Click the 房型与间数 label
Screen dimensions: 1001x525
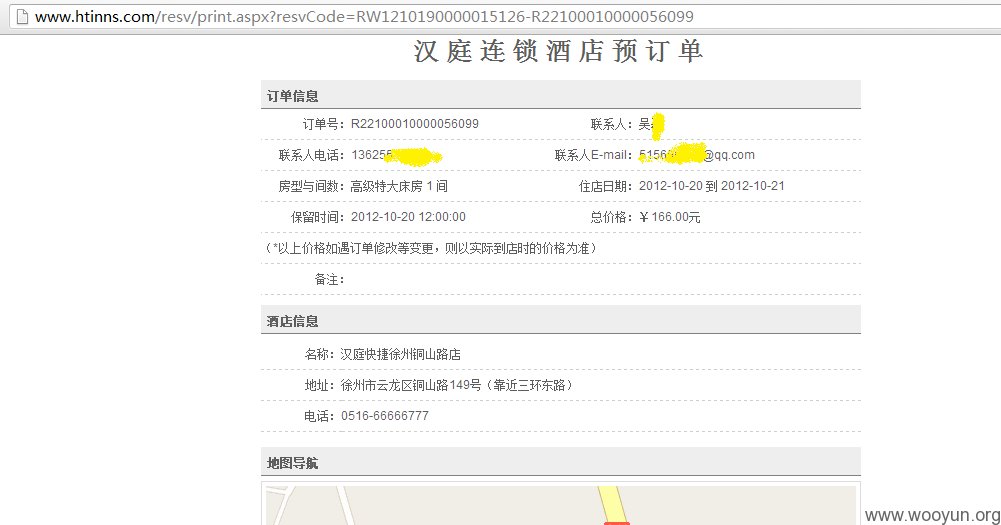(x=312, y=186)
